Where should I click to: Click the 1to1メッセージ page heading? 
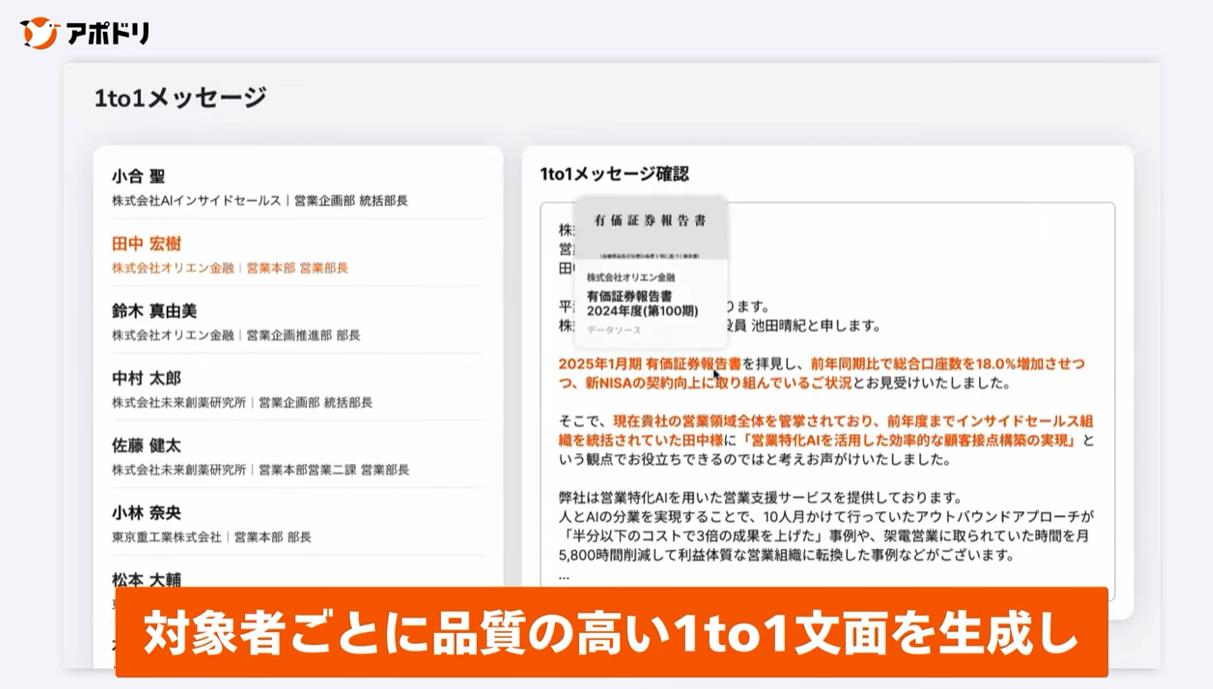click(x=180, y=97)
